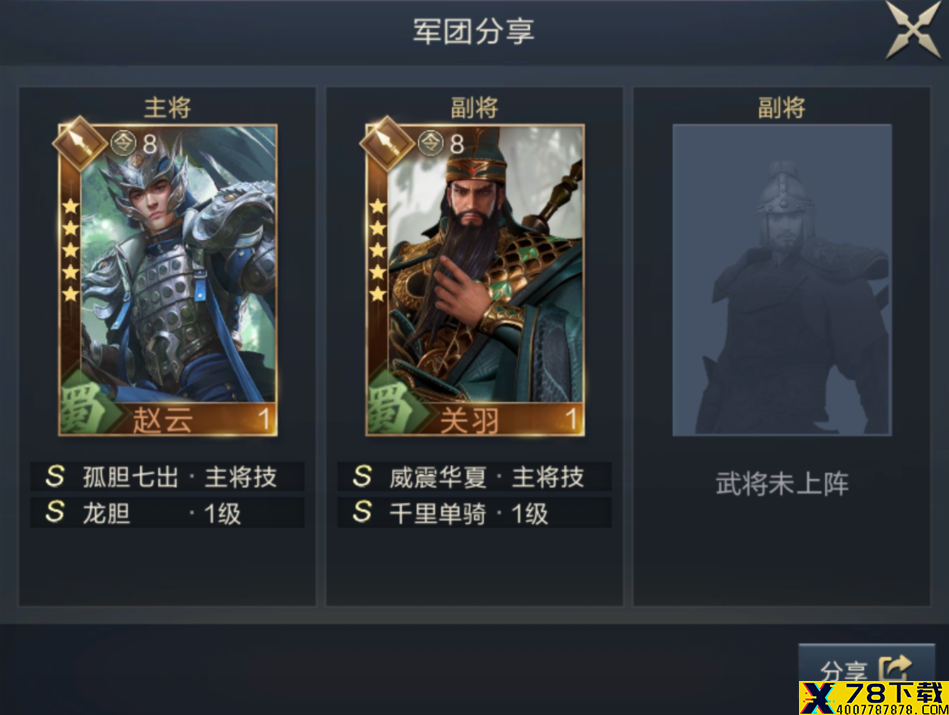Click the S rank icon beside 千里单骑
The width and height of the screenshot is (949, 715).
(363, 512)
